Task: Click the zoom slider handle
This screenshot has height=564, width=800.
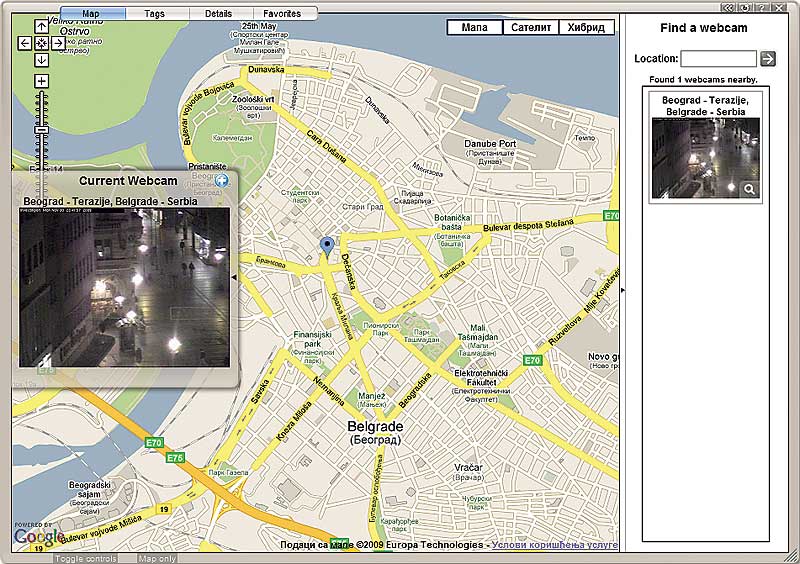Action: (x=41, y=130)
